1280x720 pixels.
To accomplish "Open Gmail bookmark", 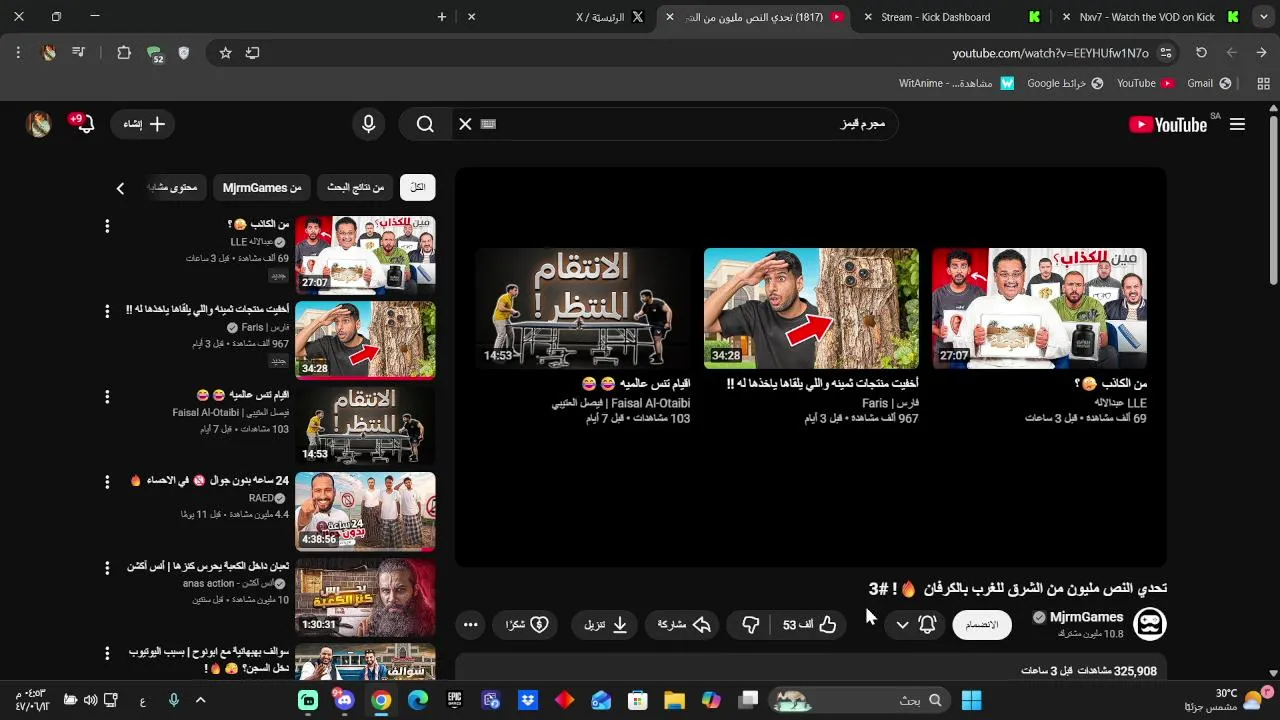I will pos(1209,83).
